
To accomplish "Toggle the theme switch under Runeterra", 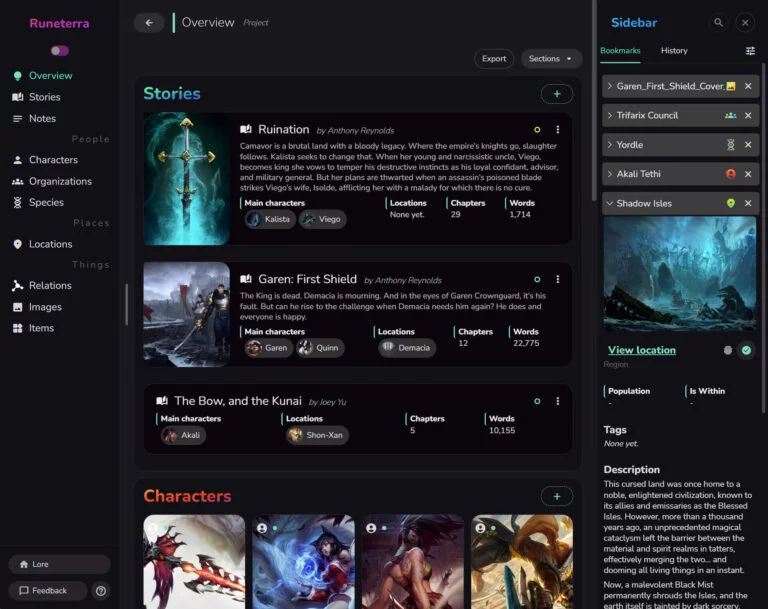I will [60, 50].
